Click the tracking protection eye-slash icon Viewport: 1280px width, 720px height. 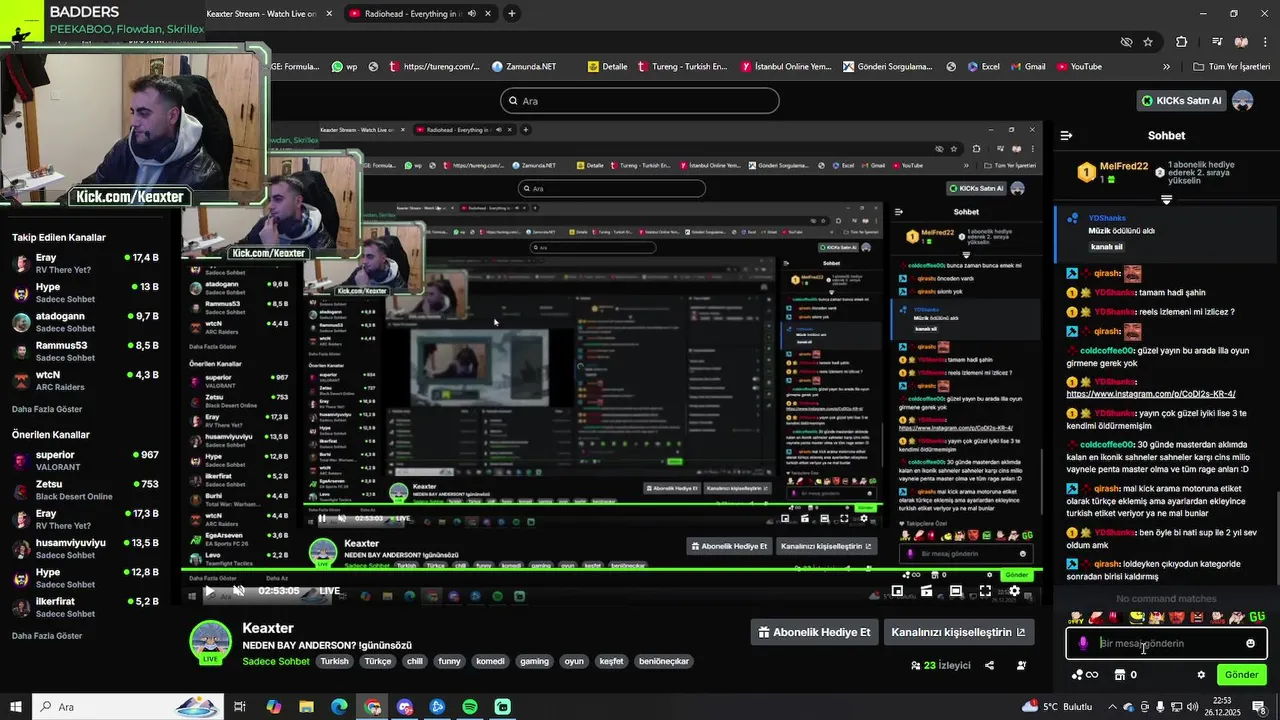[1126, 42]
